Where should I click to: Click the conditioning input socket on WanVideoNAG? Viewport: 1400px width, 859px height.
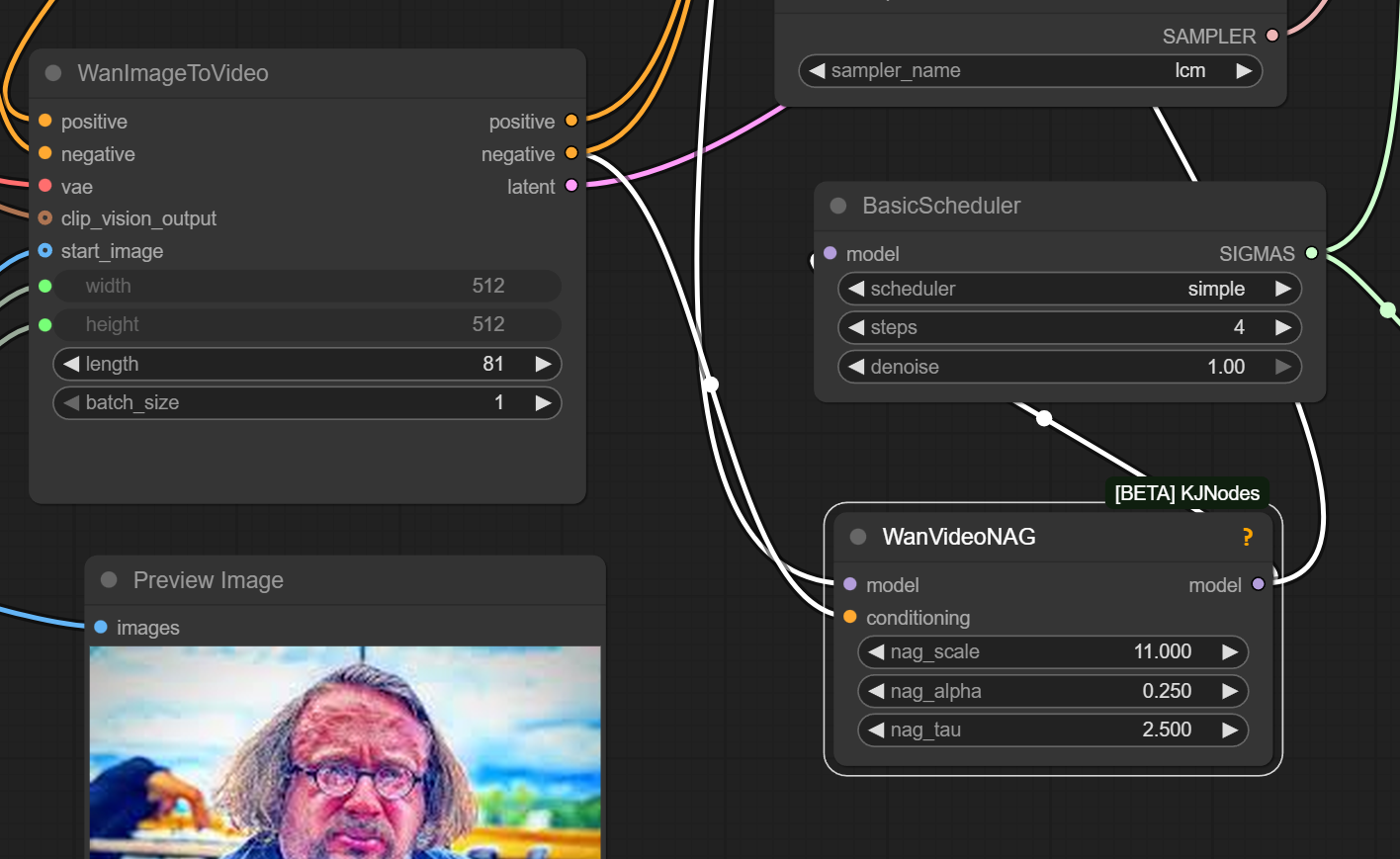(850, 617)
